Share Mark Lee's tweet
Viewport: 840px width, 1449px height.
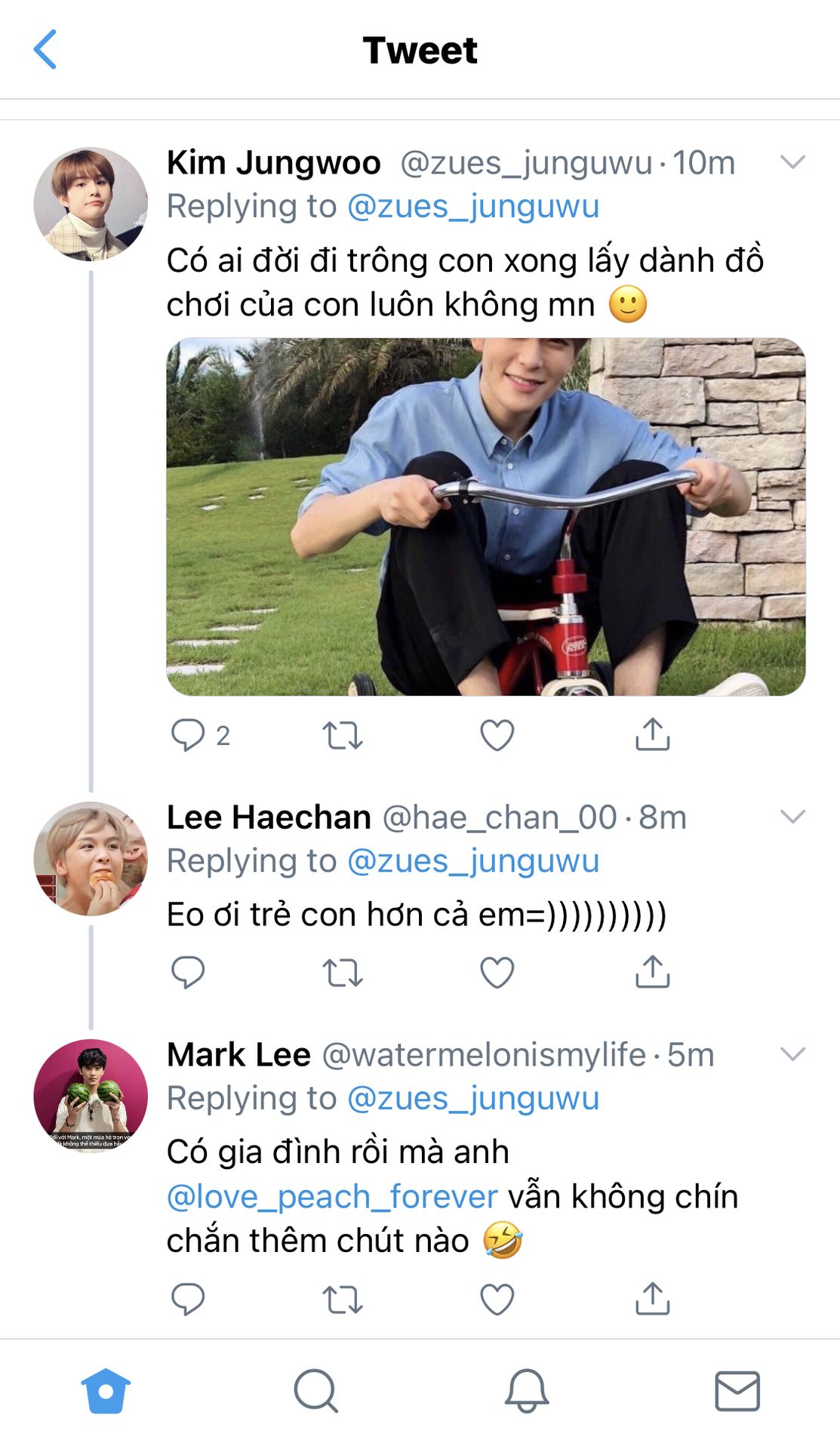pos(653,1299)
